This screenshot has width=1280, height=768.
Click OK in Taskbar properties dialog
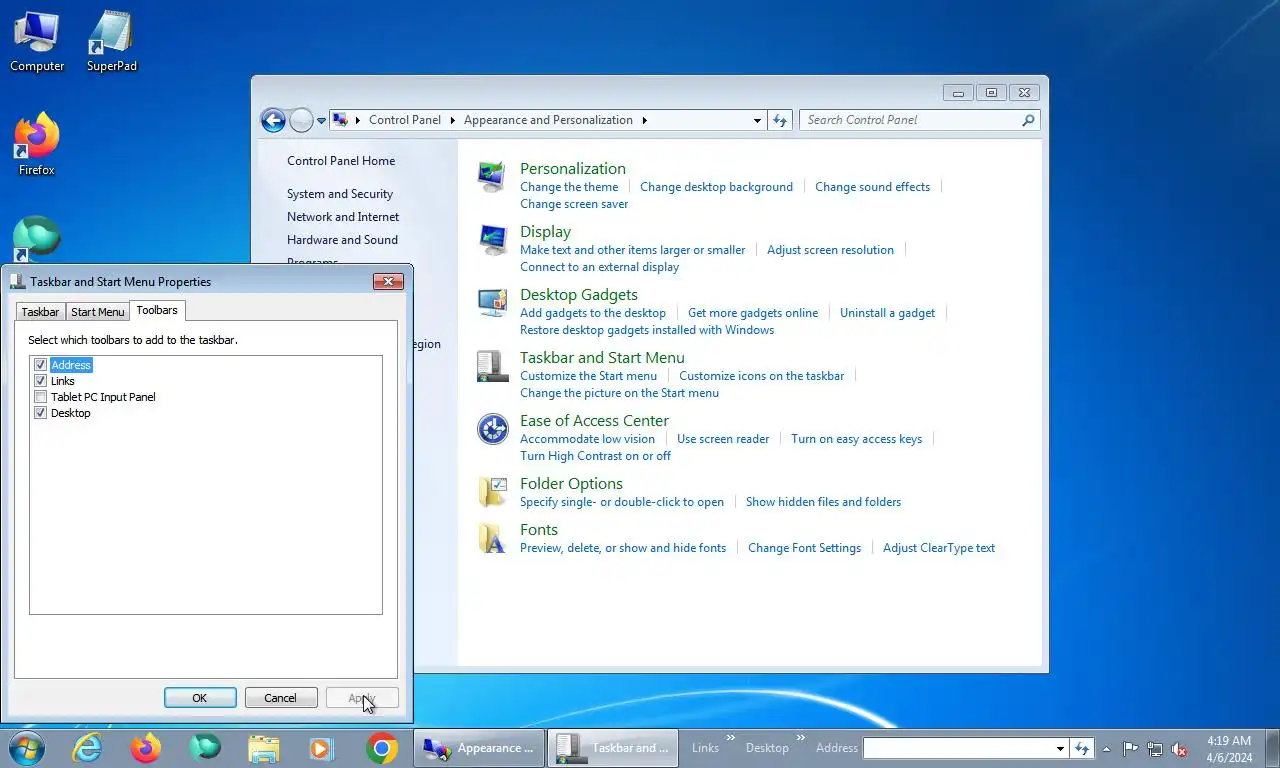click(x=200, y=698)
